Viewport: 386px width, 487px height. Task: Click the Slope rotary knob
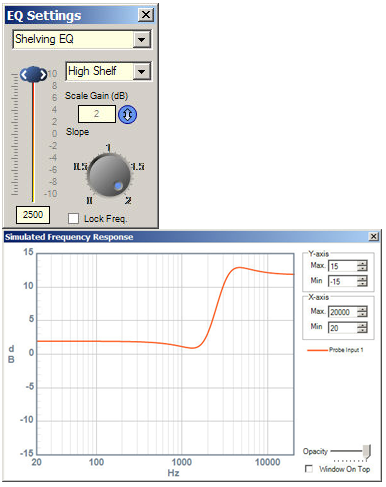[x=109, y=175]
